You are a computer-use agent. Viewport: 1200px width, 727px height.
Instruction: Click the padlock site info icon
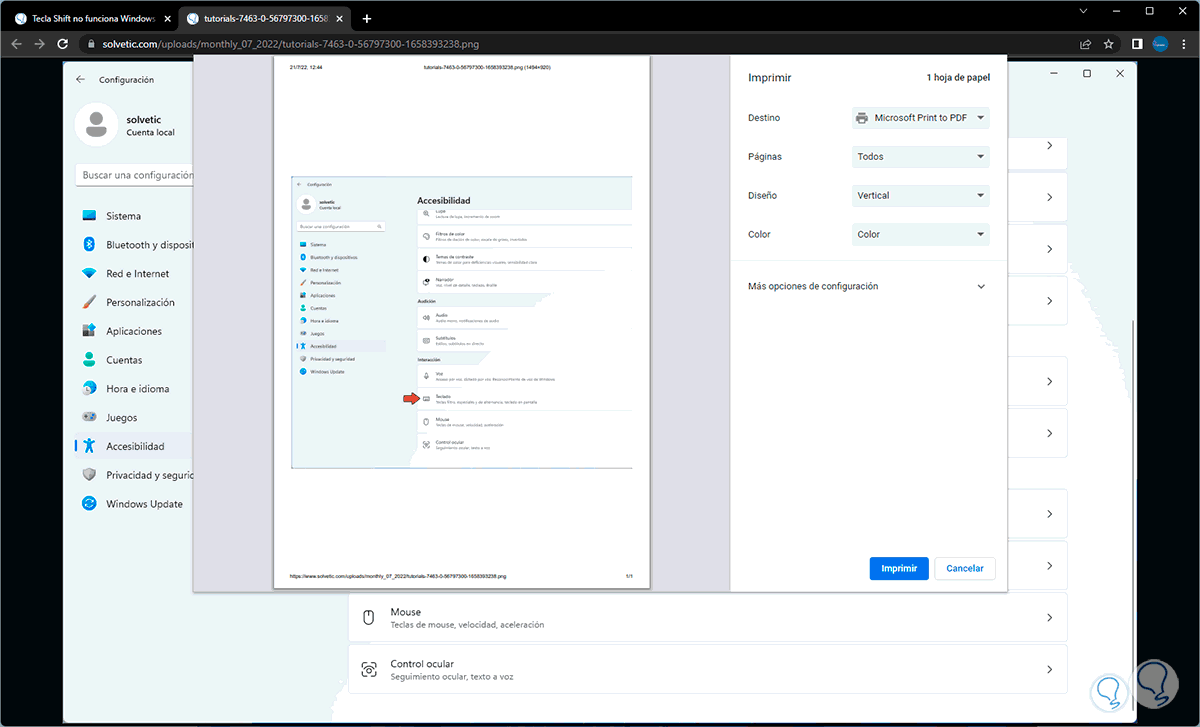tap(91, 44)
